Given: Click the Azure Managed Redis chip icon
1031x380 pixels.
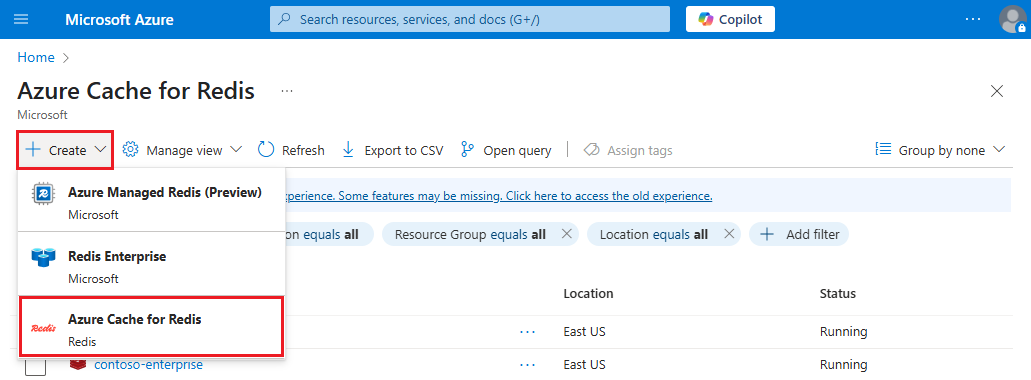Looking at the screenshot, I should (43, 194).
